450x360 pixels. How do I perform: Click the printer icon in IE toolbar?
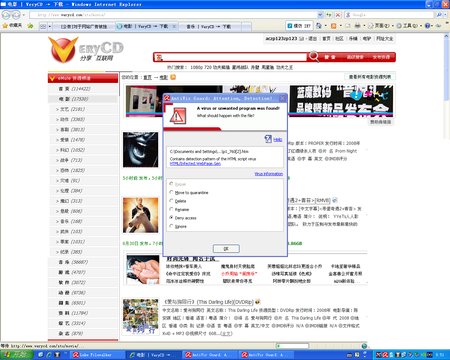358,26
